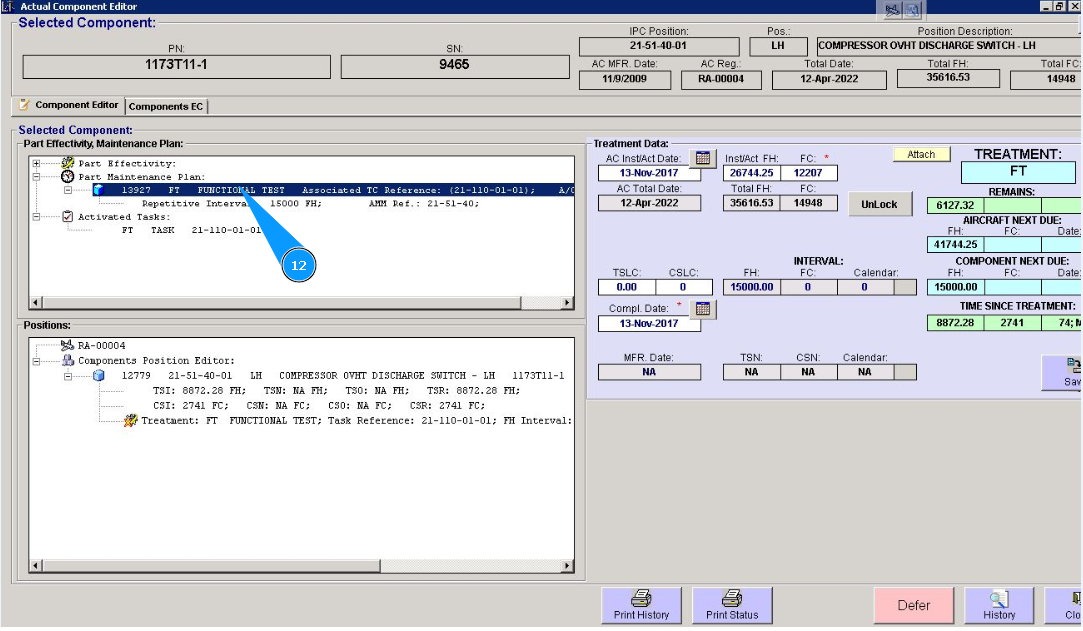Image resolution: width=1083 pixels, height=631 pixels.
Task: Switch to Component Editor tab
Action: click(x=68, y=105)
